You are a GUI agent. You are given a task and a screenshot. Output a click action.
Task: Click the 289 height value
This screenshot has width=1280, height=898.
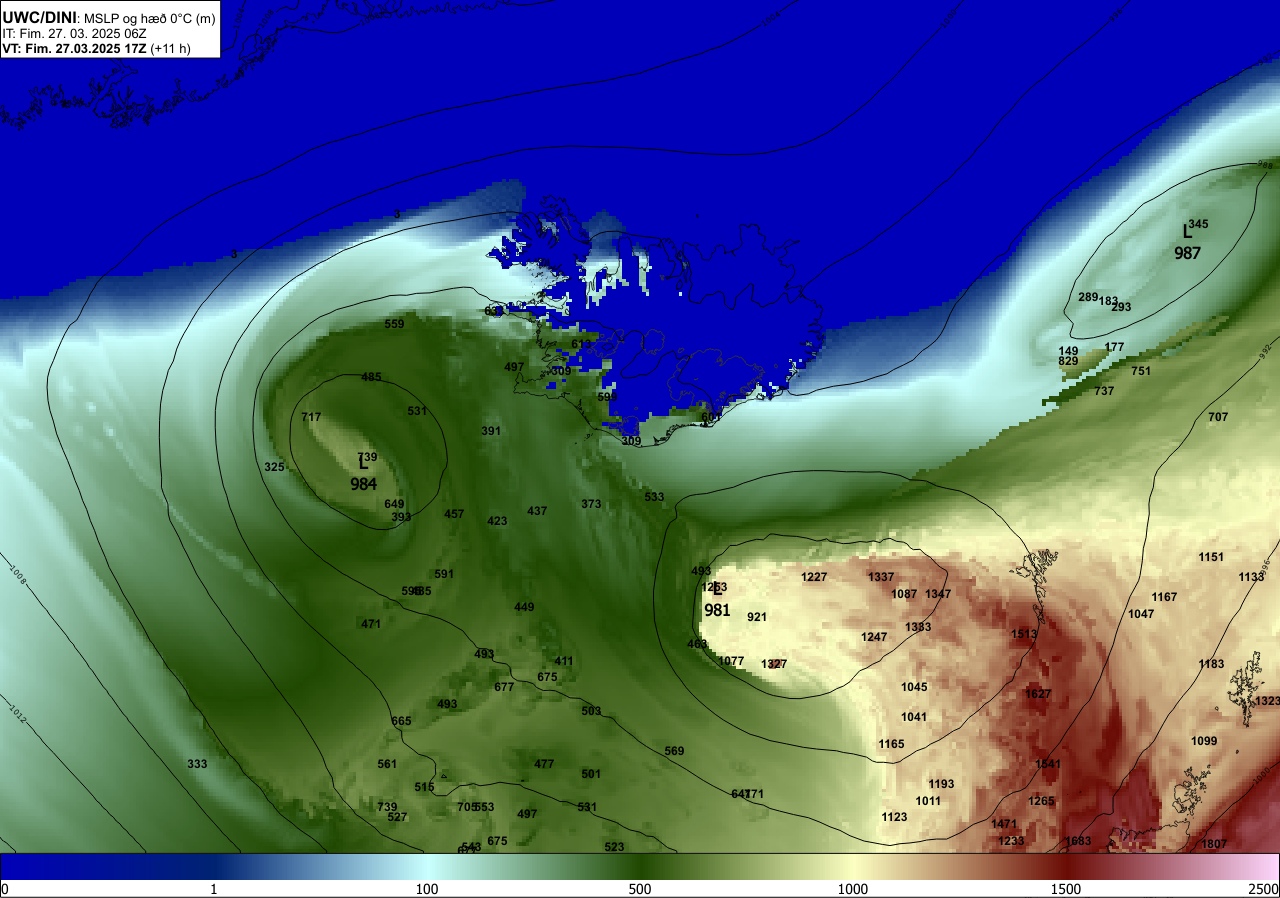pos(1088,297)
